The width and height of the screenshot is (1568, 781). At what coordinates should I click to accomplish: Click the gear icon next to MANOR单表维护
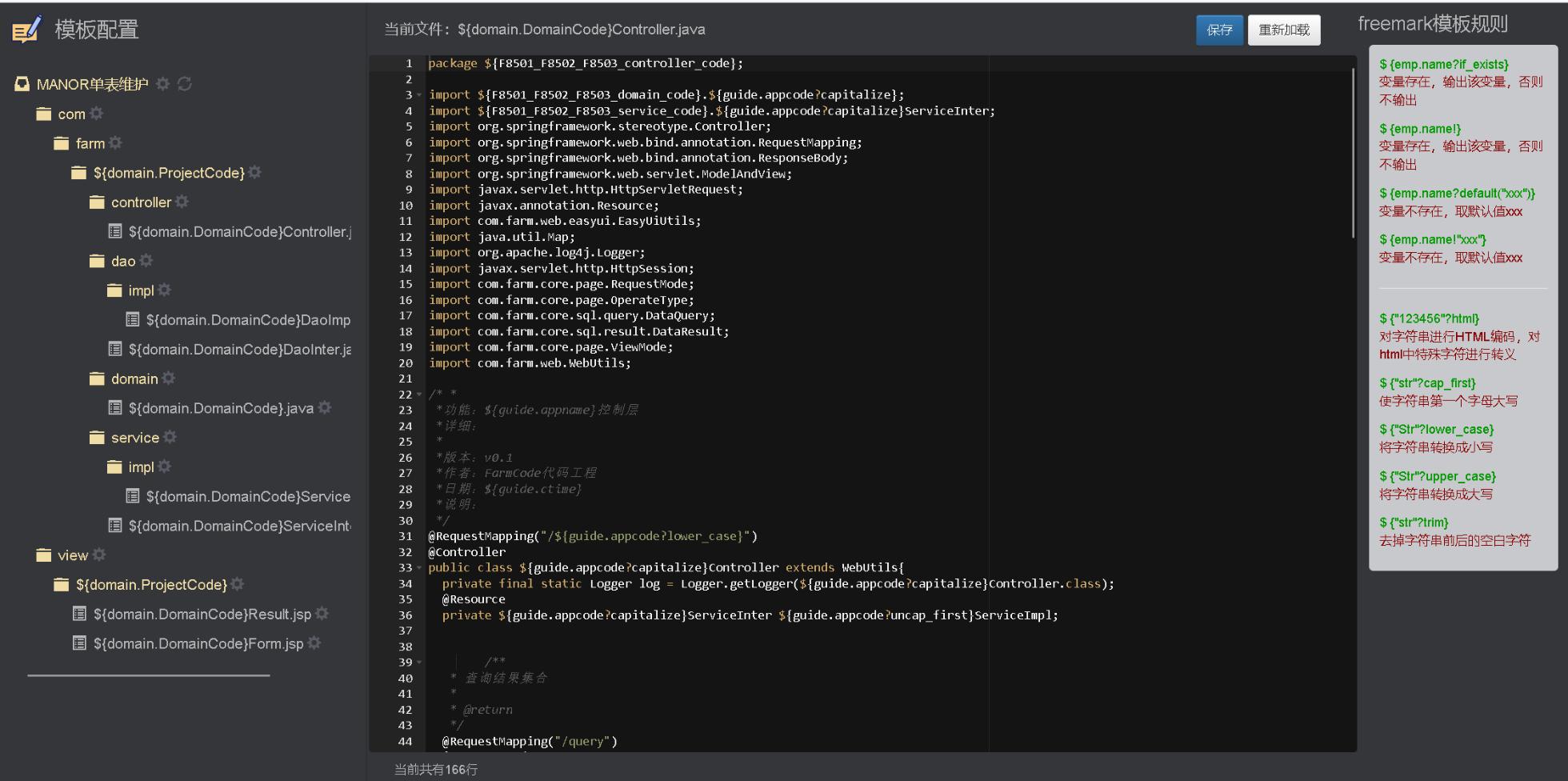coord(163,83)
